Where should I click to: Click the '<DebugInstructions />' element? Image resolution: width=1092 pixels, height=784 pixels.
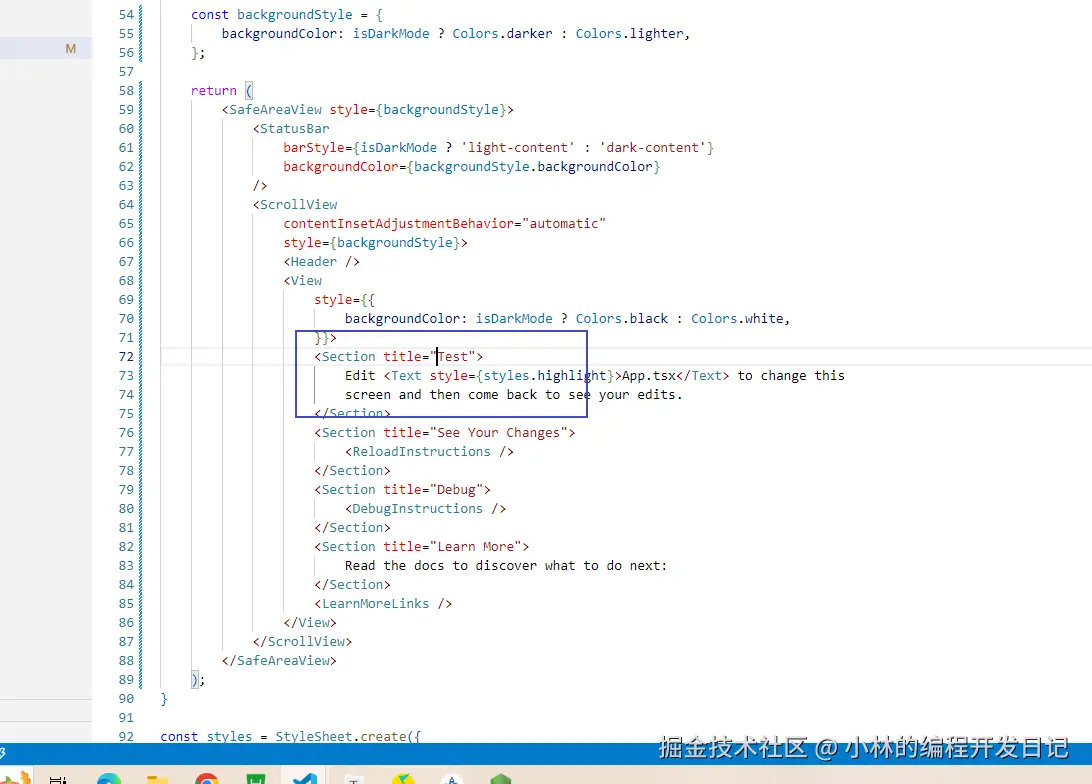(x=426, y=509)
